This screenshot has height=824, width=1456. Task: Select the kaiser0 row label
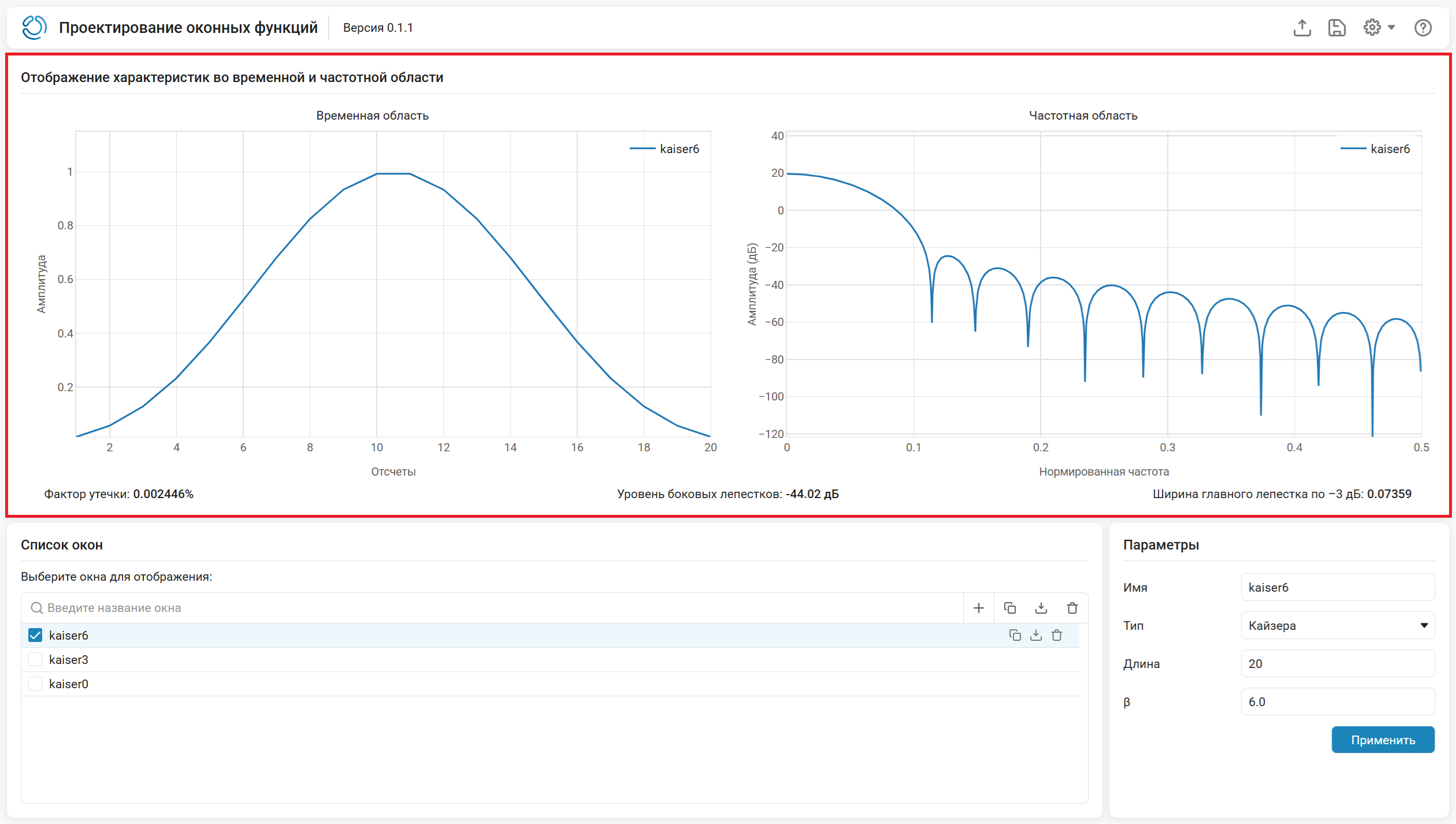point(69,684)
